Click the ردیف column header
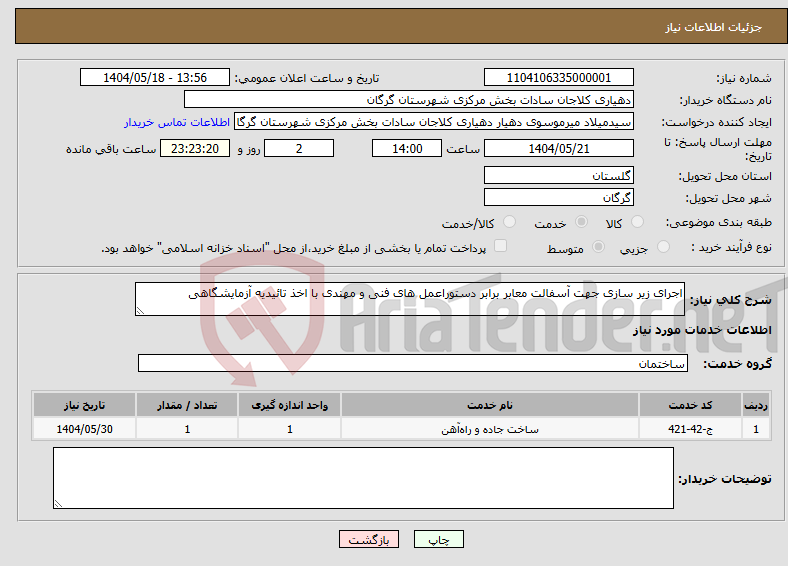The image size is (788, 566). pyautogui.click(x=756, y=405)
